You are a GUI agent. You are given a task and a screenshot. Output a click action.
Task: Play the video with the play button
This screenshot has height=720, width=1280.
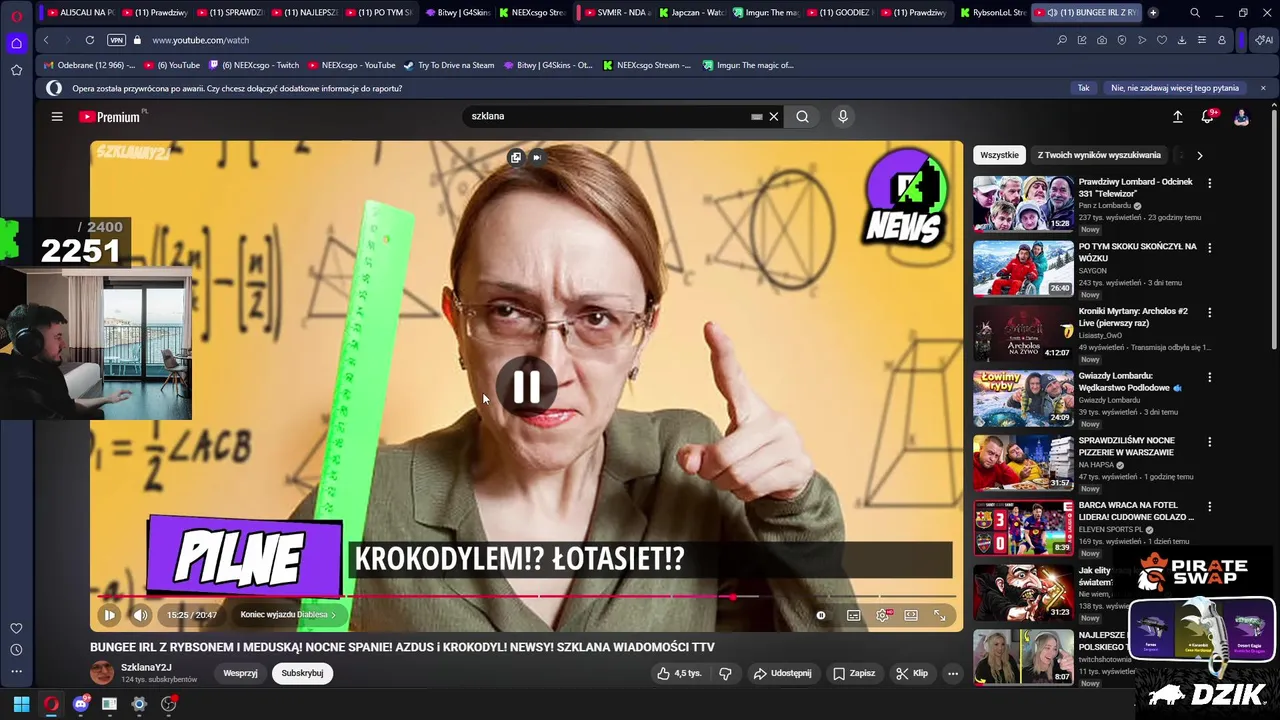[109, 615]
